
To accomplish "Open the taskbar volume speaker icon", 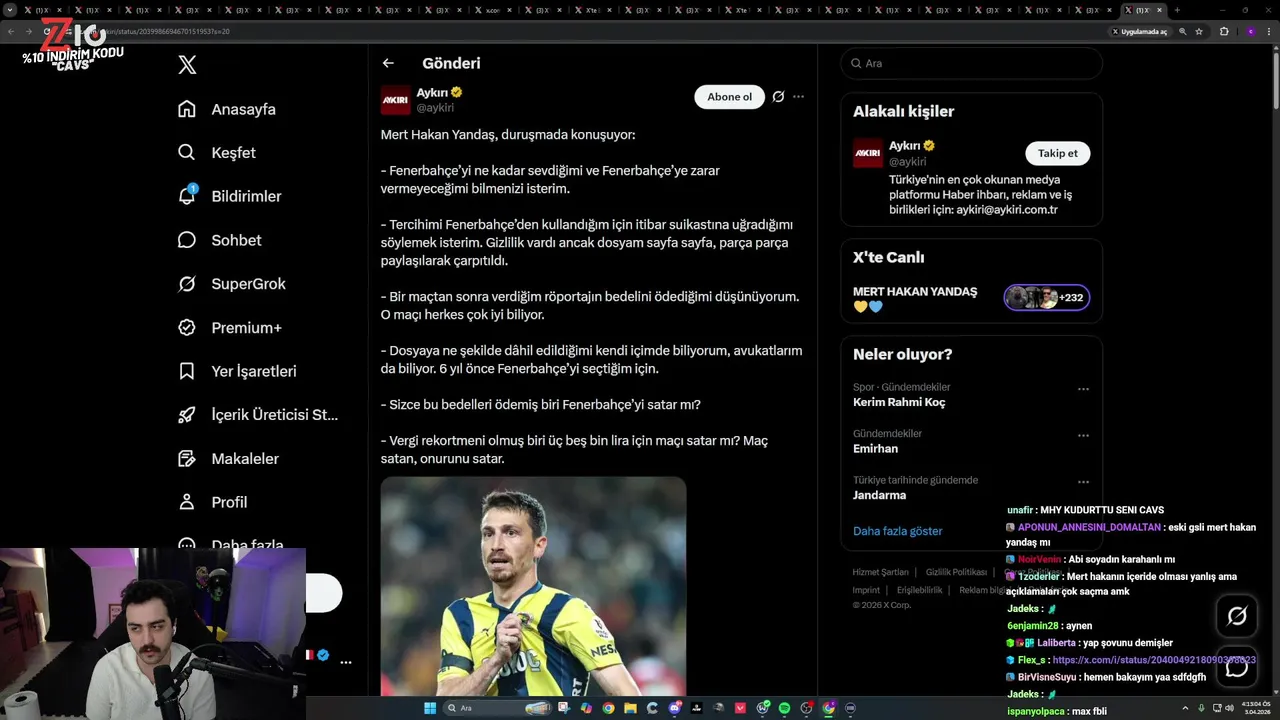I will tap(1229, 708).
